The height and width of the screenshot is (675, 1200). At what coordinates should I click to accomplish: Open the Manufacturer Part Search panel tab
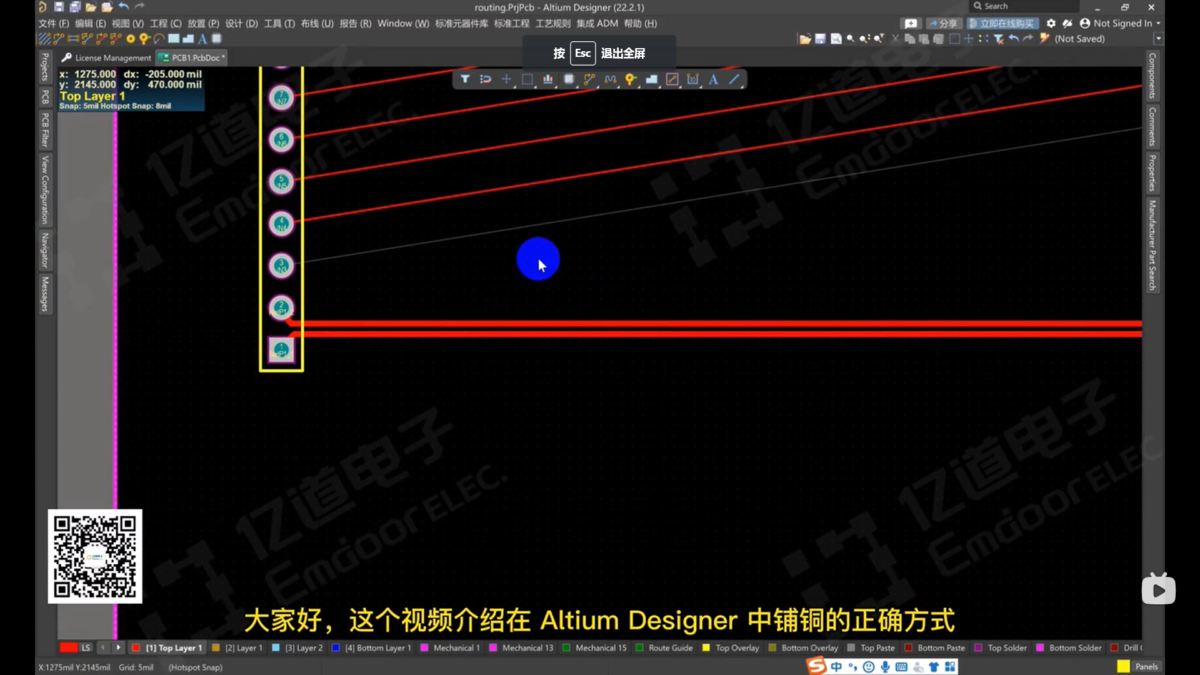(1152, 245)
